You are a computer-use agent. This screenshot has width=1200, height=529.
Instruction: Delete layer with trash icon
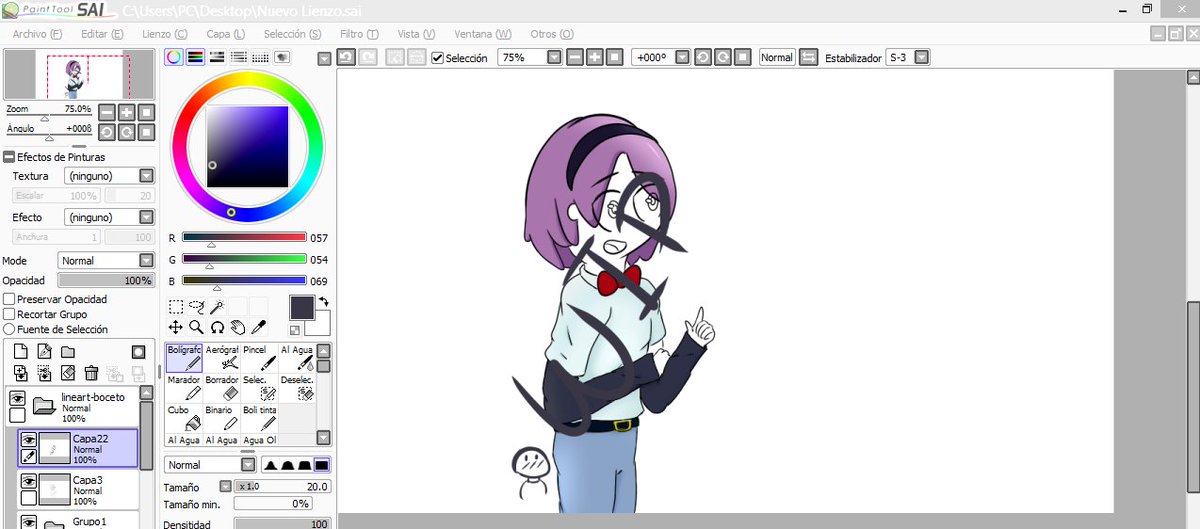[91, 373]
